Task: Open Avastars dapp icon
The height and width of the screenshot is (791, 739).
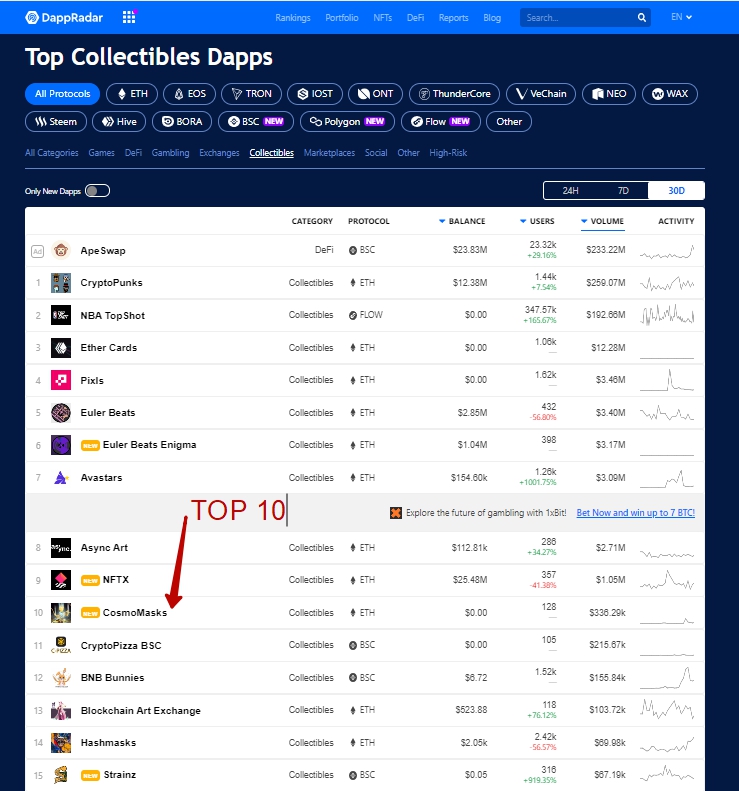Action: (61, 477)
